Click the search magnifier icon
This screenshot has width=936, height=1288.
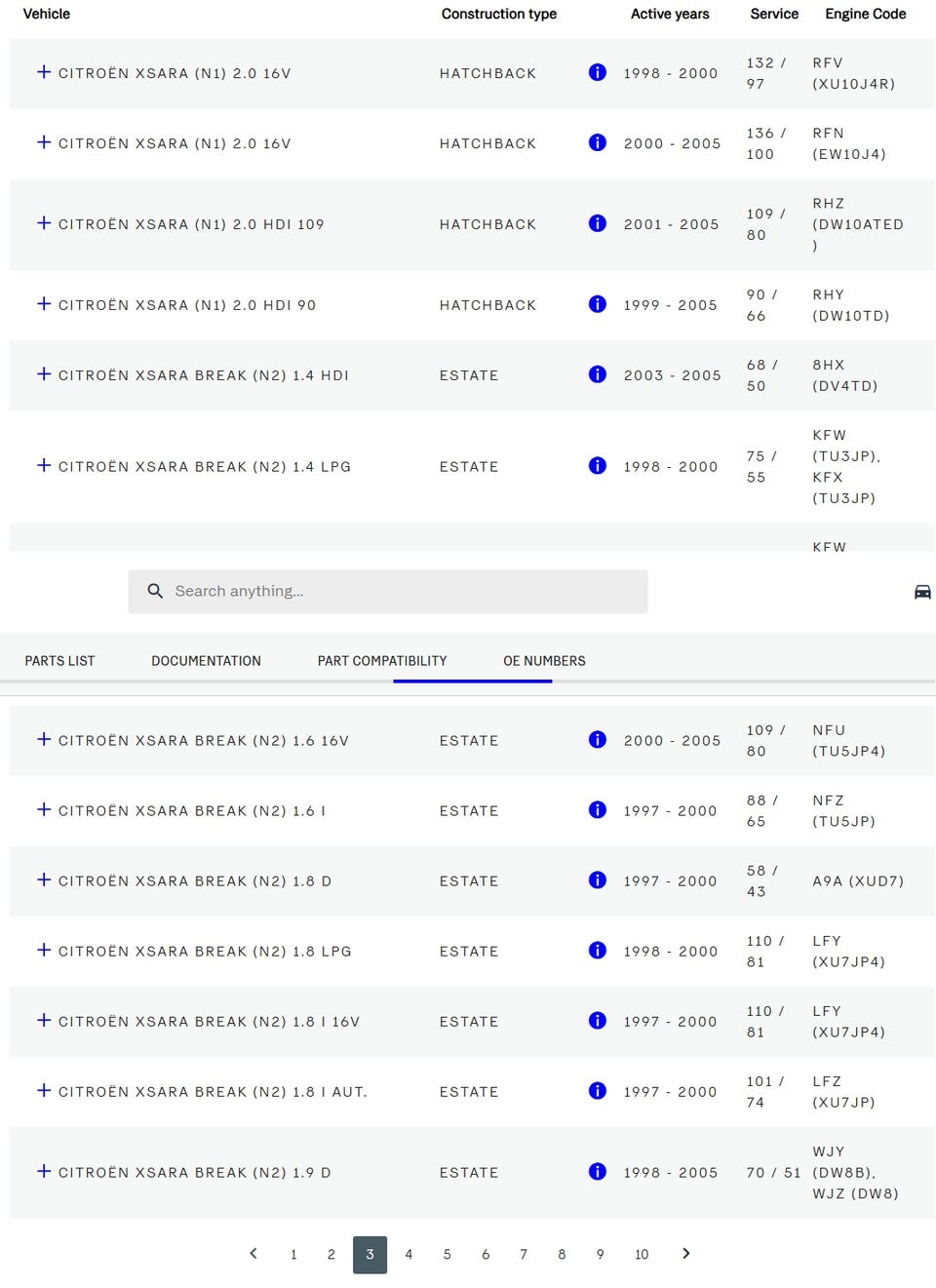(155, 591)
